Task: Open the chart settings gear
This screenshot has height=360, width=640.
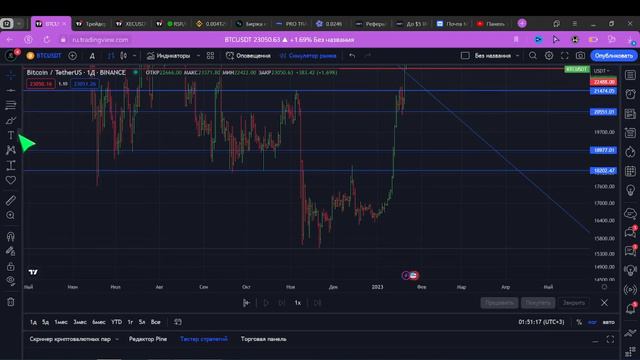Action: click(x=549, y=56)
